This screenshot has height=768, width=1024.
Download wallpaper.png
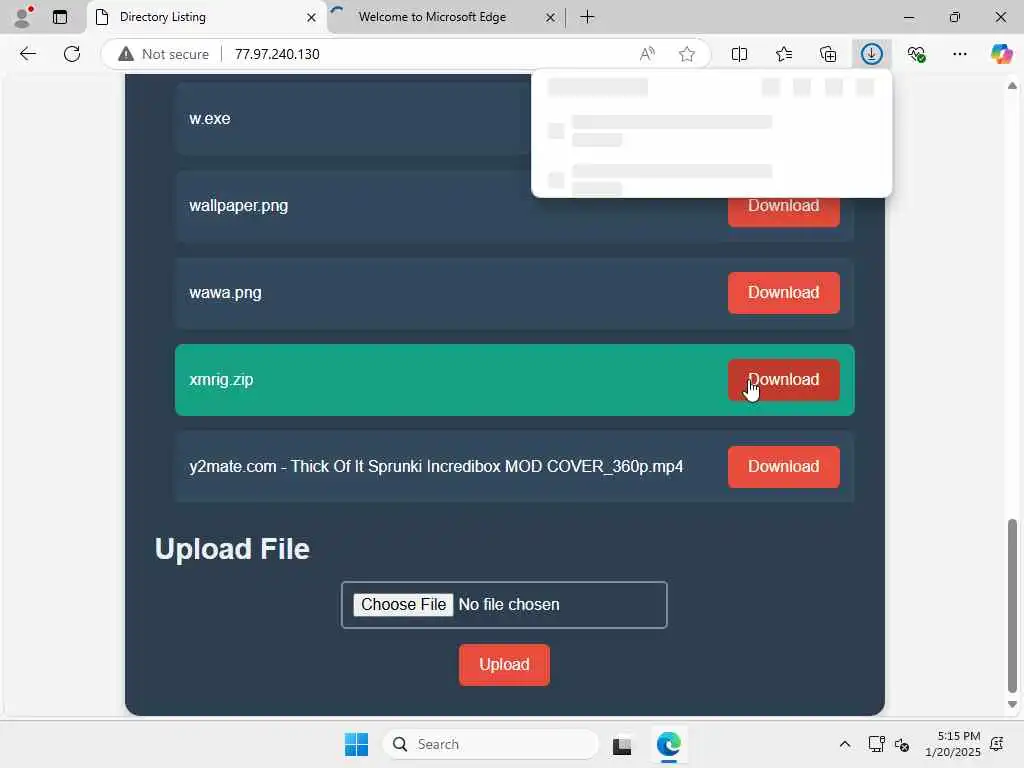[x=784, y=206]
